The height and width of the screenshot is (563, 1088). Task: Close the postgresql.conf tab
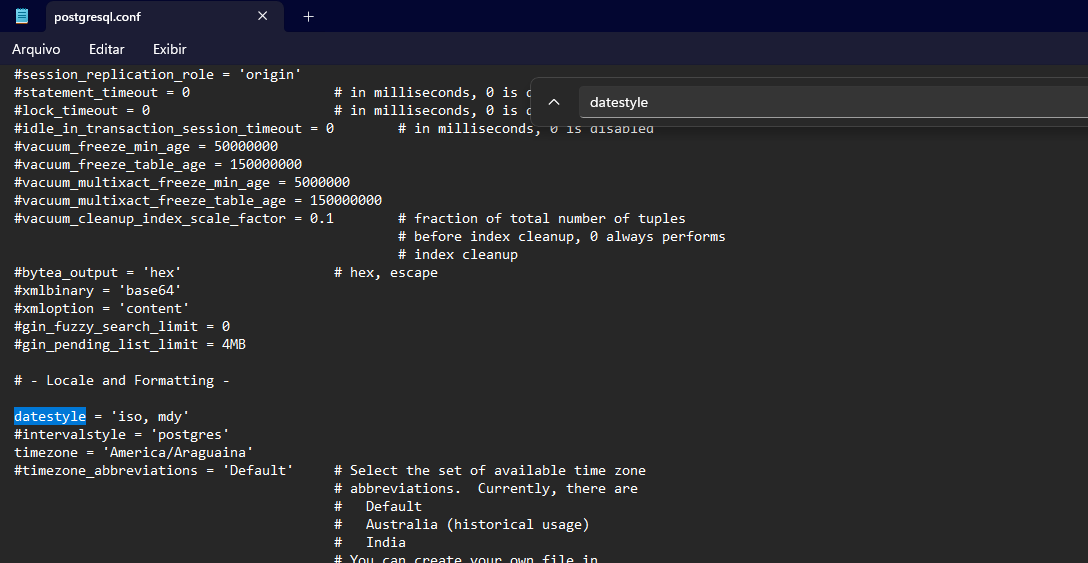pos(263,16)
